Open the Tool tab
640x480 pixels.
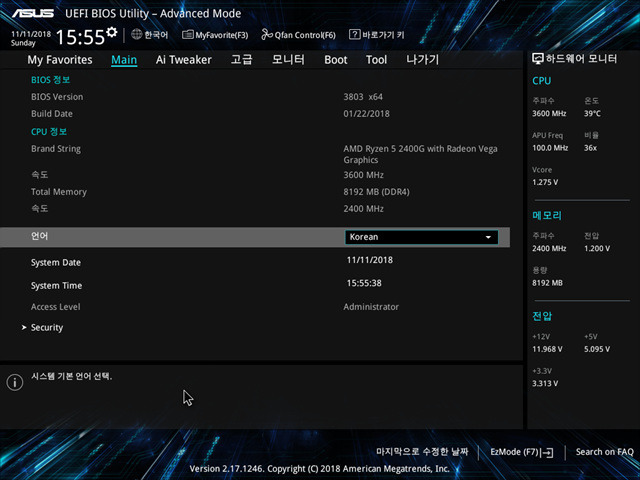click(x=376, y=60)
